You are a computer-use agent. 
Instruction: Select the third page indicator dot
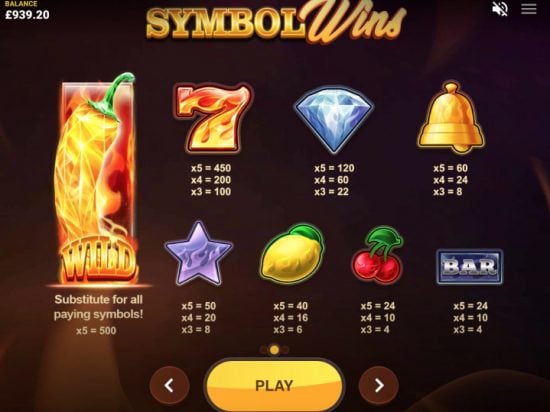(x=285, y=350)
